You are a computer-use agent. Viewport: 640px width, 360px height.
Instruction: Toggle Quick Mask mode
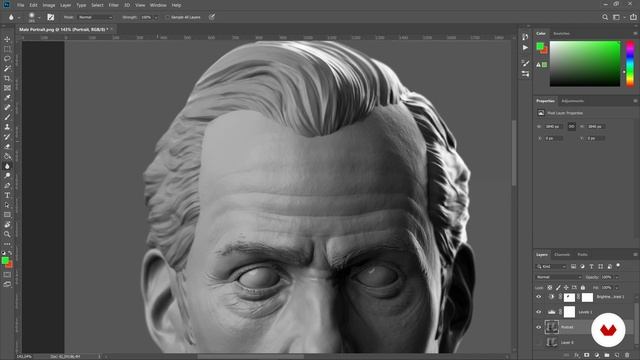point(7,275)
